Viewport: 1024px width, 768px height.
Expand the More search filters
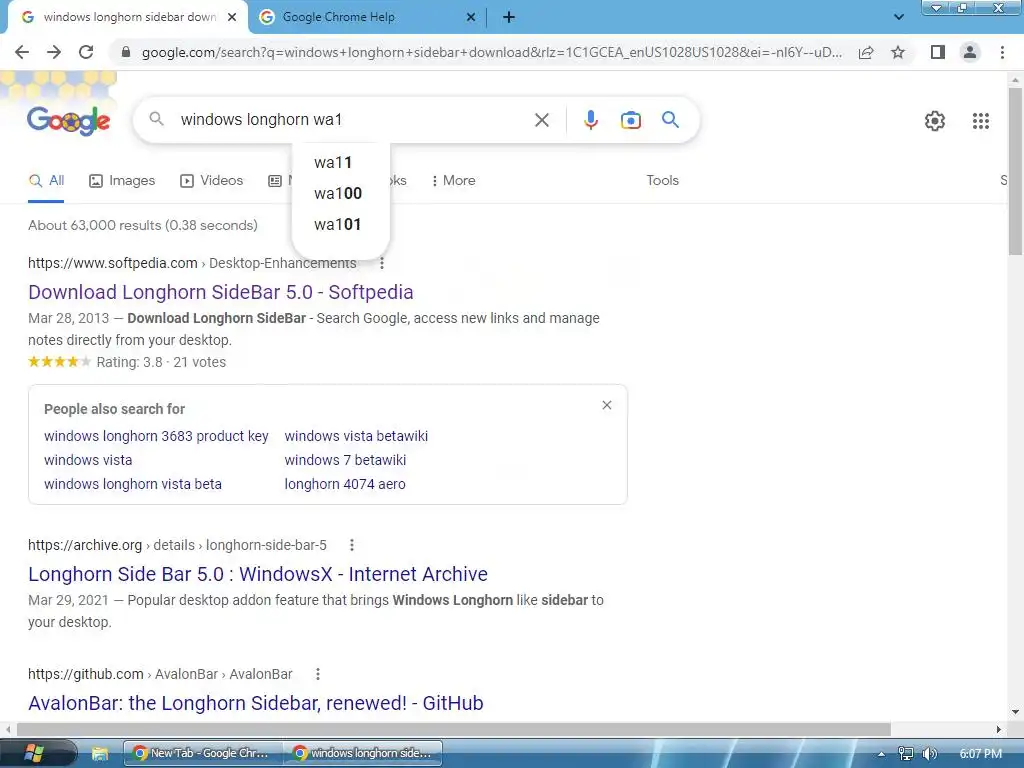coord(453,181)
